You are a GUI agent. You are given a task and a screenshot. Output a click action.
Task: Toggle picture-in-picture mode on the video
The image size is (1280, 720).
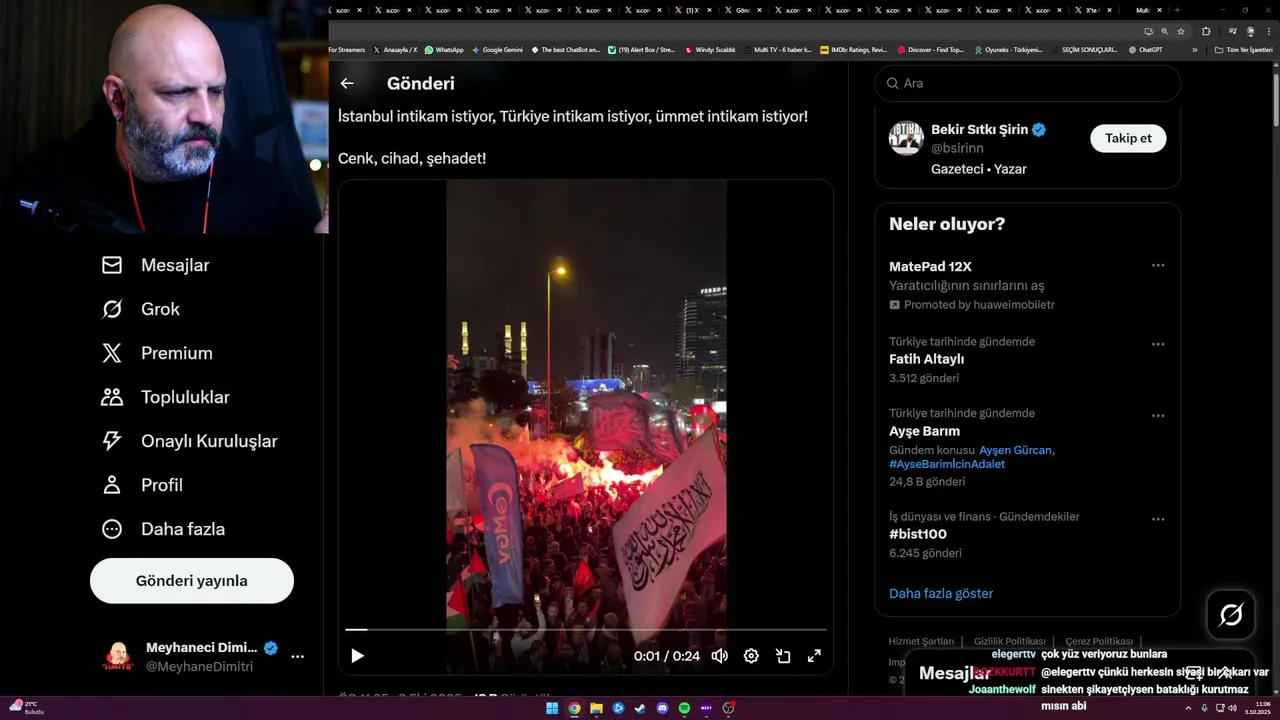pyautogui.click(x=783, y=656)
